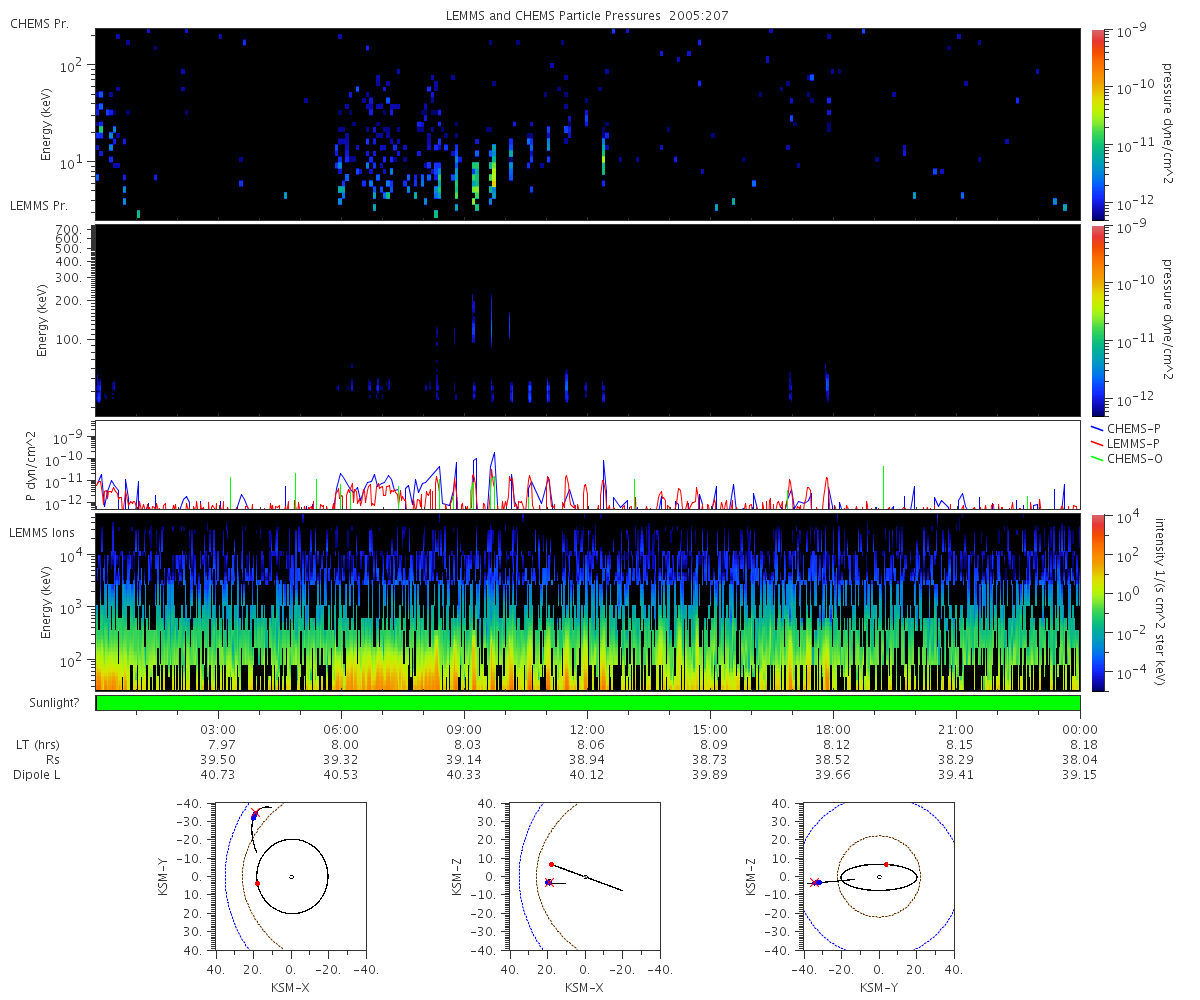Select the Dipole L value 39.15
This screenshot has height=1000, width=1200.
point(1080,775)
